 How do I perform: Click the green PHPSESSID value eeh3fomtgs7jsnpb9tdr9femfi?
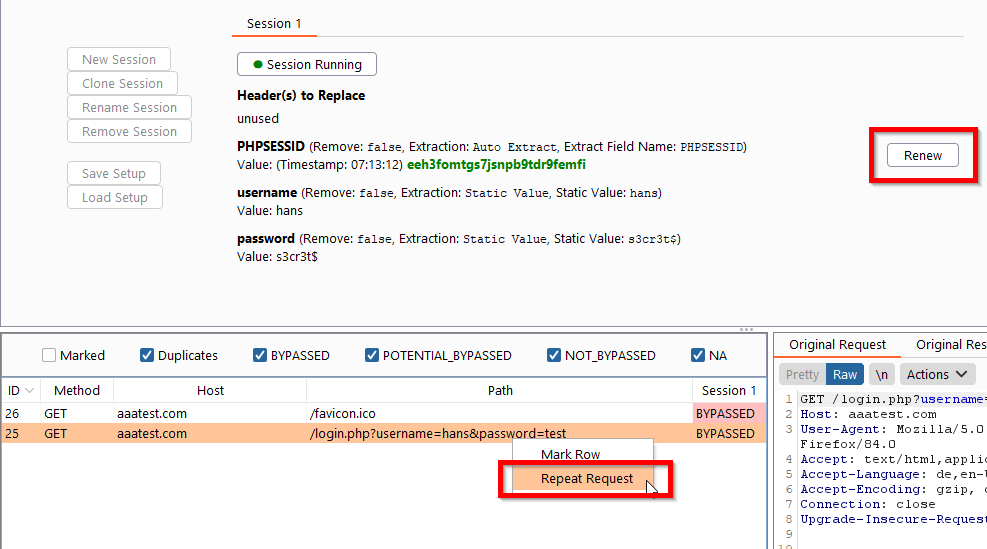496,164
